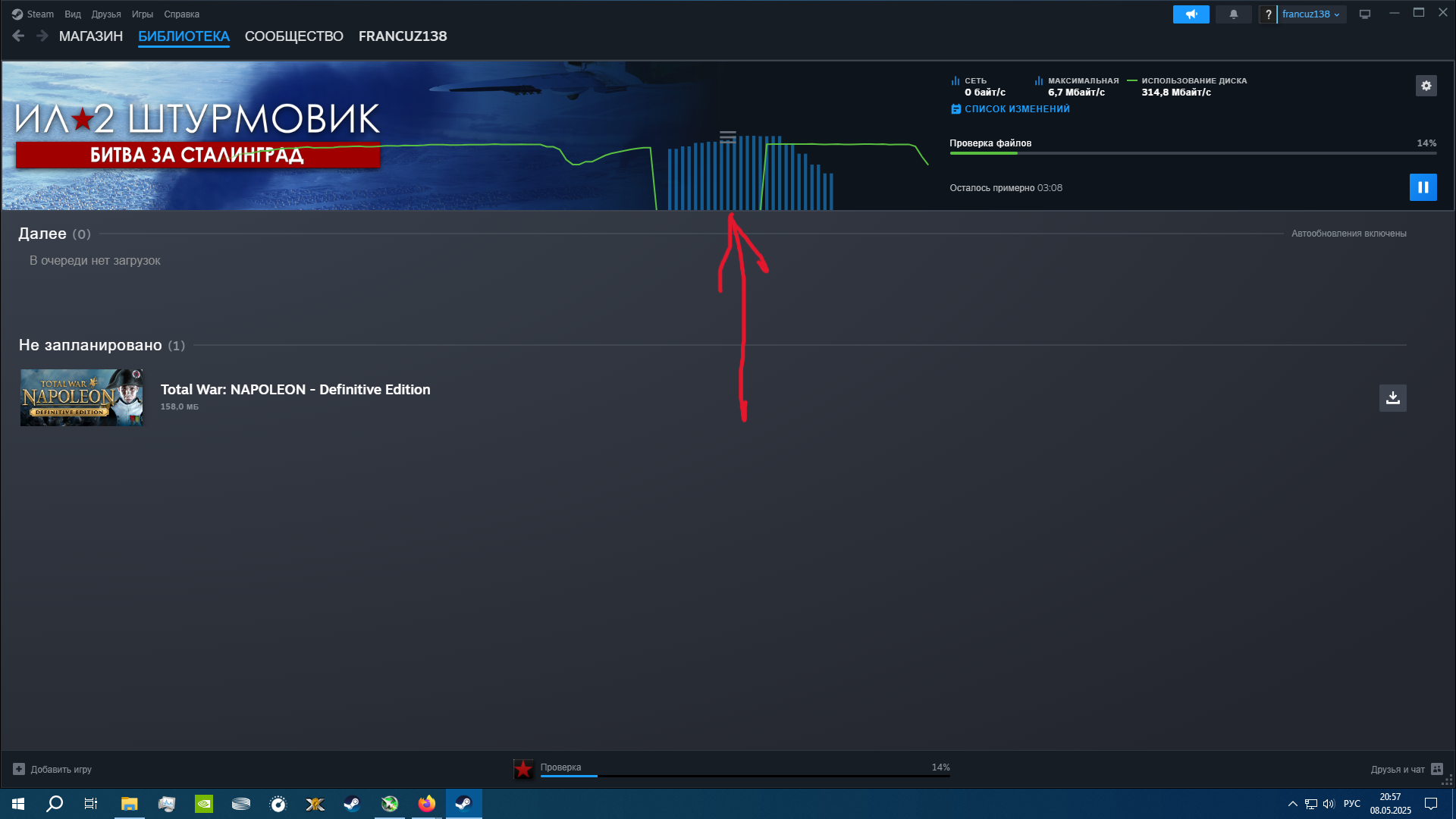Image resolution: width=1456 pixels, height=819 pixels.
Task: Show hidden system tray icons
Action: pos(1292,804)
